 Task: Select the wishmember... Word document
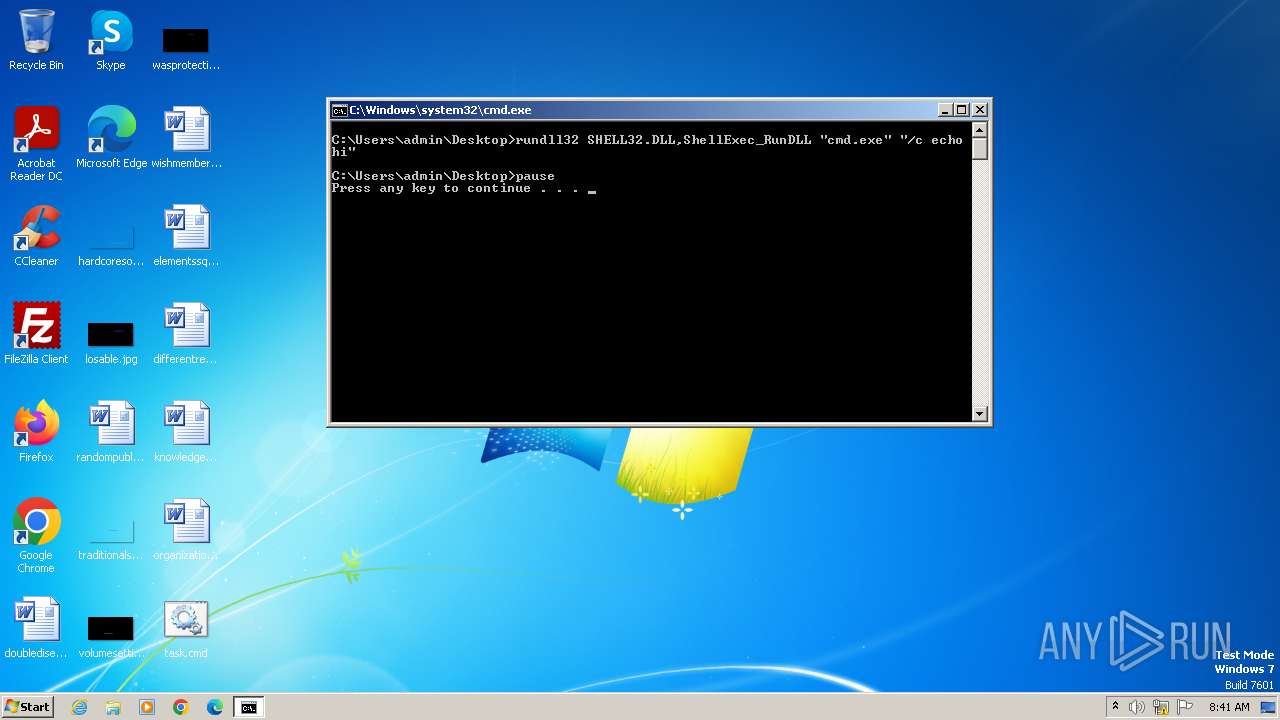tap(186, 138)
